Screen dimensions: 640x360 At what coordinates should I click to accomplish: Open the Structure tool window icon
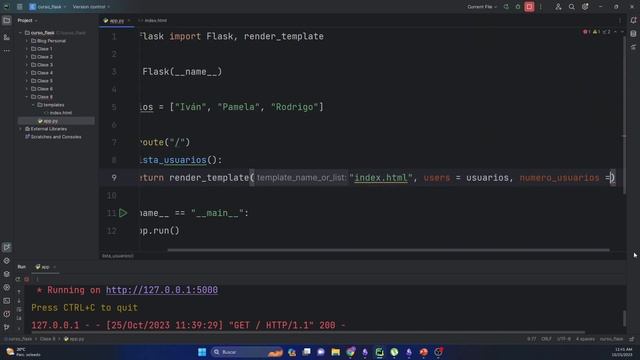7,37
